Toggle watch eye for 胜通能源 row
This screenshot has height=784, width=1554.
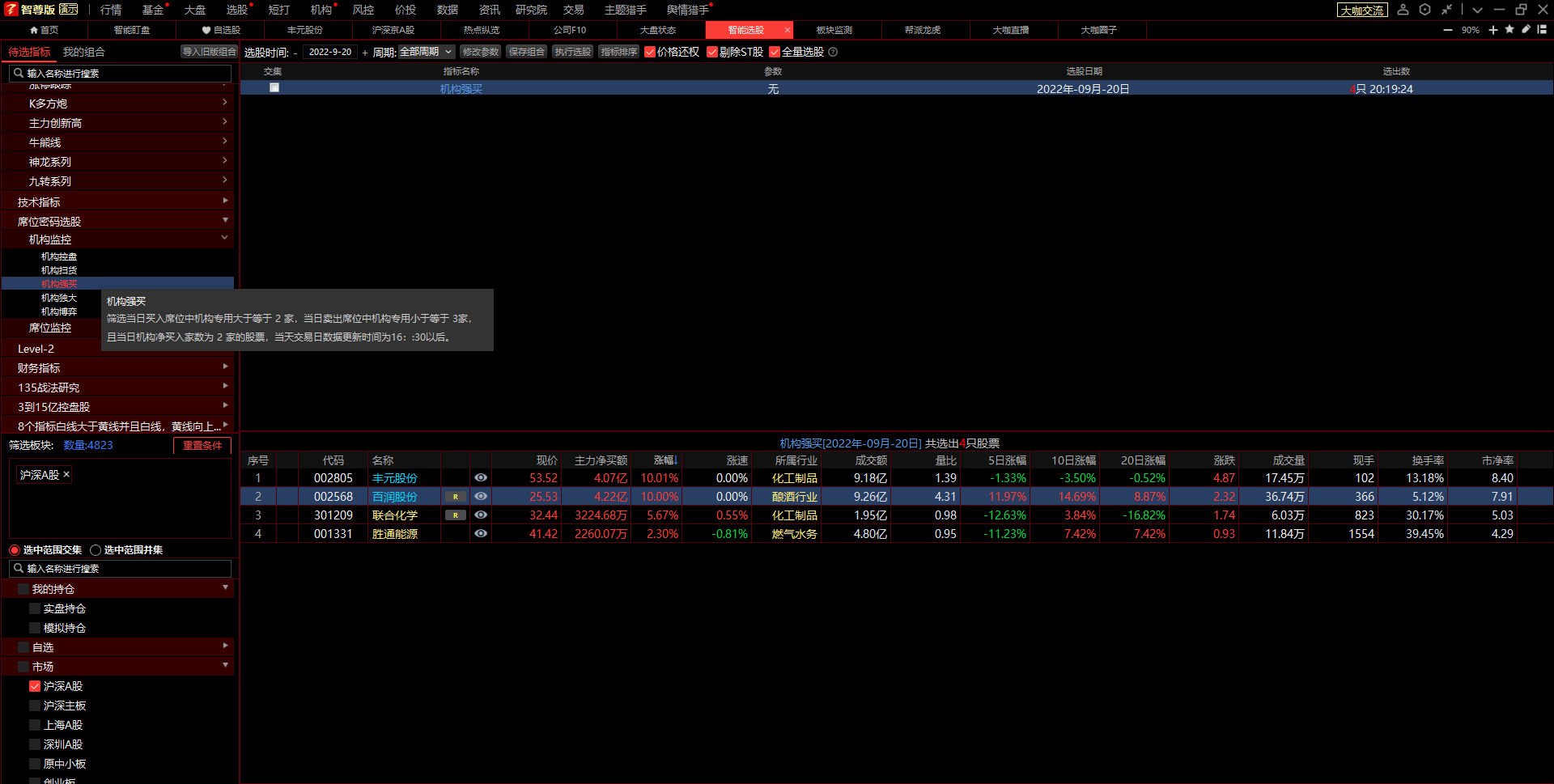481,534
